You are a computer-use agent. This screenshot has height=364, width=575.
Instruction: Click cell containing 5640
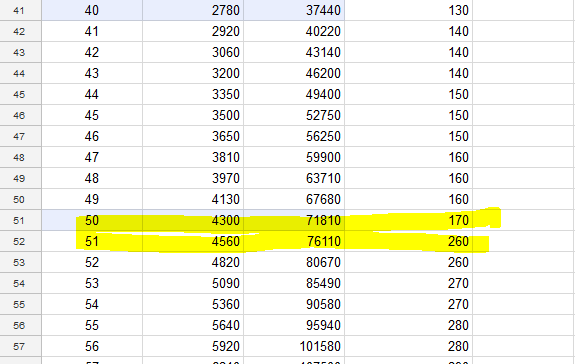coord(193,326)
